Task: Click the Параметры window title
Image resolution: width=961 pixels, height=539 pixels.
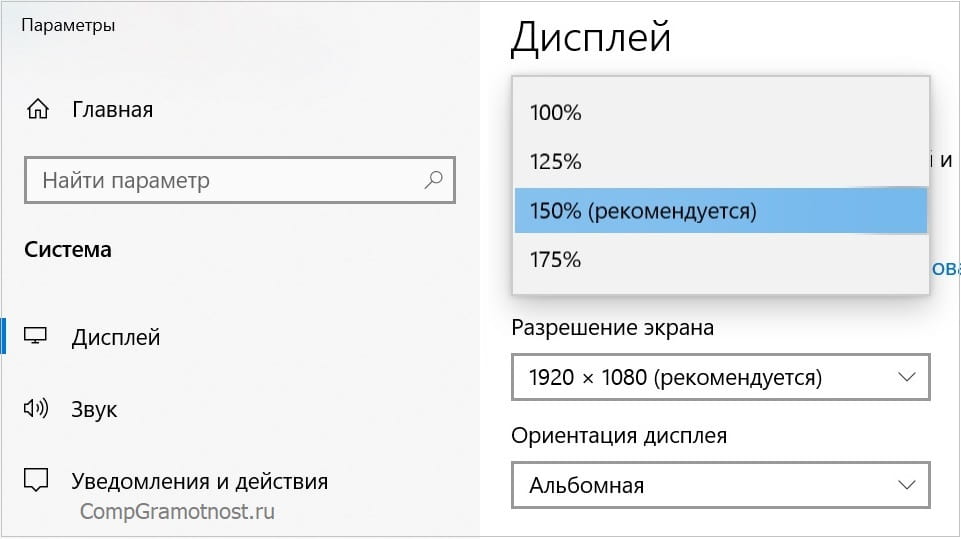Action: (67, 25)
